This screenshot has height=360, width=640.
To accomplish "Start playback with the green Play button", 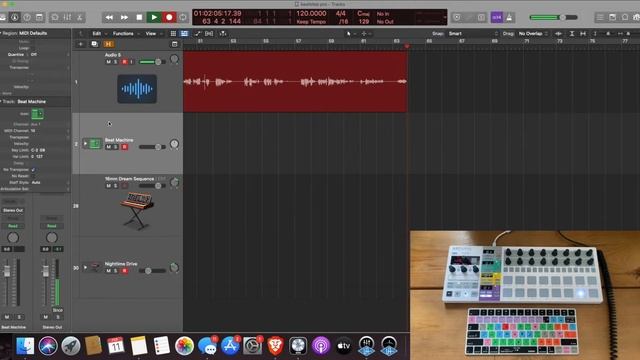I will click(154, 18).
